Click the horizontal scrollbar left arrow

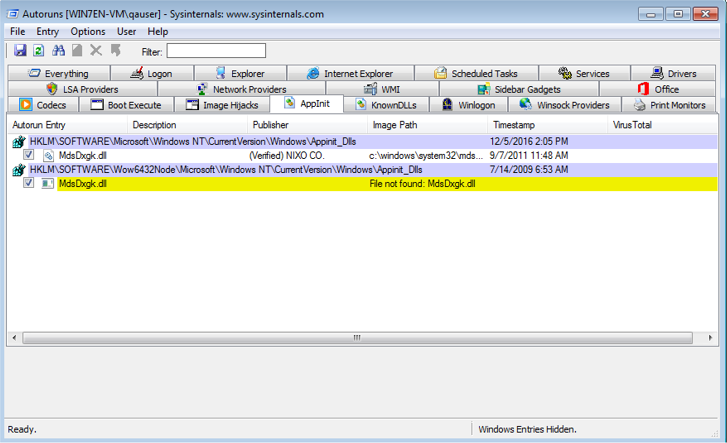[14, 338]
